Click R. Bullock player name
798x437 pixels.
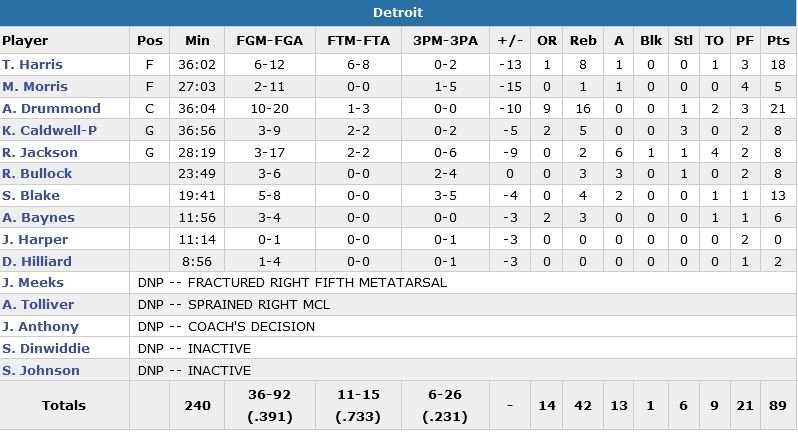(37, 174)
